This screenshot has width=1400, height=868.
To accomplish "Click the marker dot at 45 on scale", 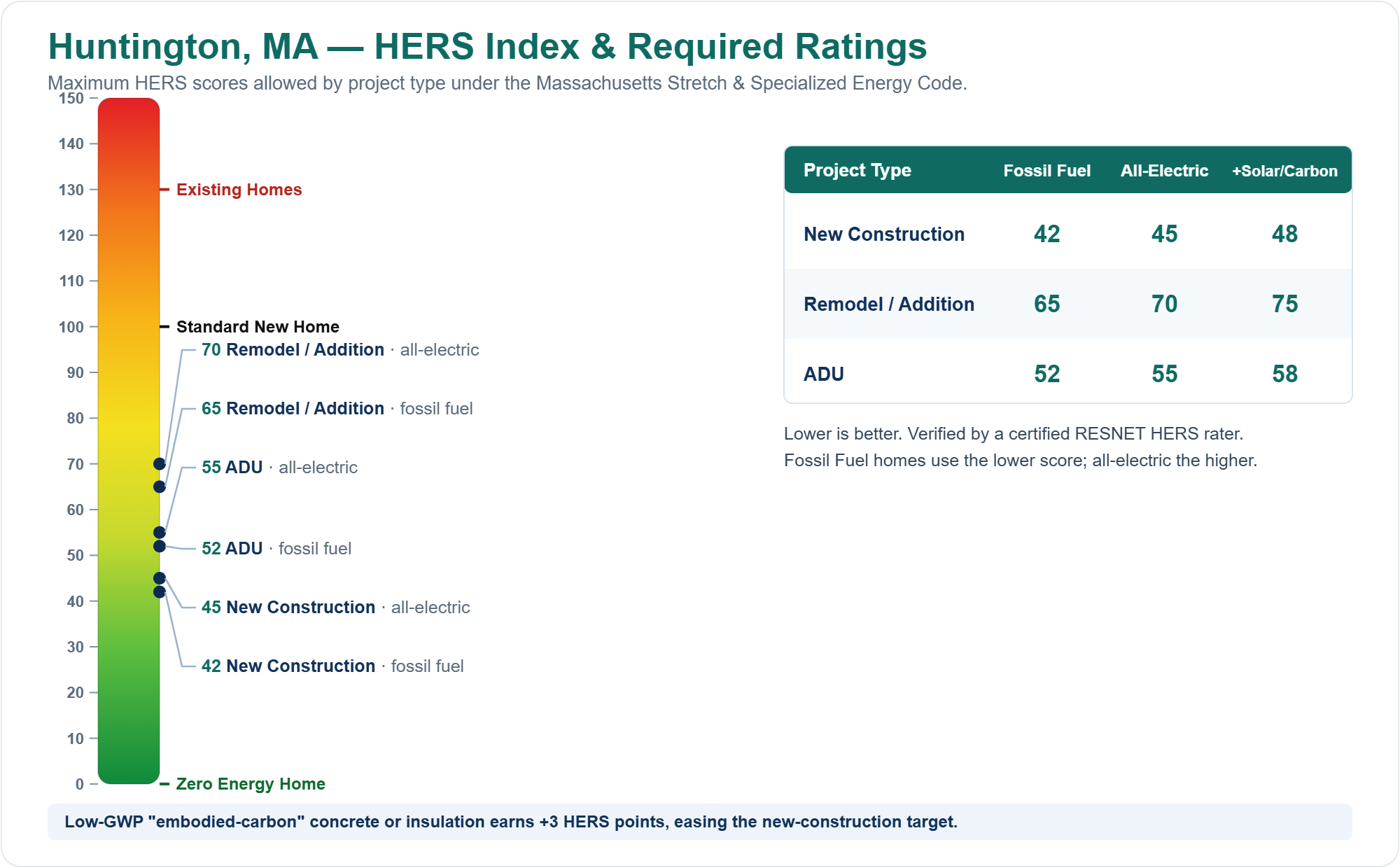I will click(160, 578).
